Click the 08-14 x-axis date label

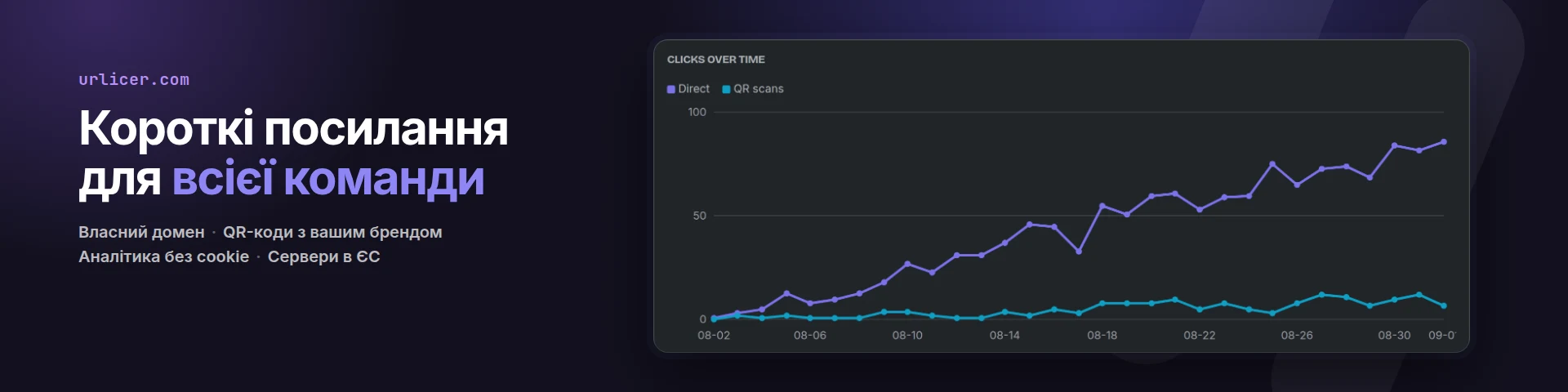point(1004,336)
